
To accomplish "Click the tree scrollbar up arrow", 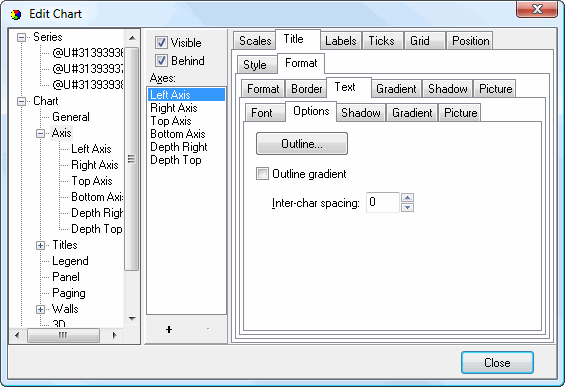I will tap(132, 38).
